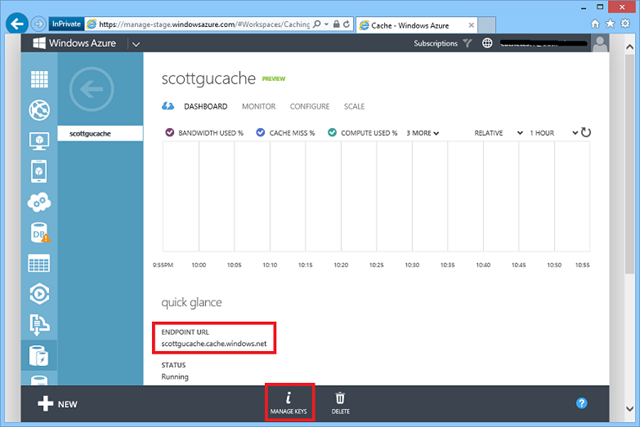
Task: Refresh the metrics chart
Action: [x=586, y=132]
